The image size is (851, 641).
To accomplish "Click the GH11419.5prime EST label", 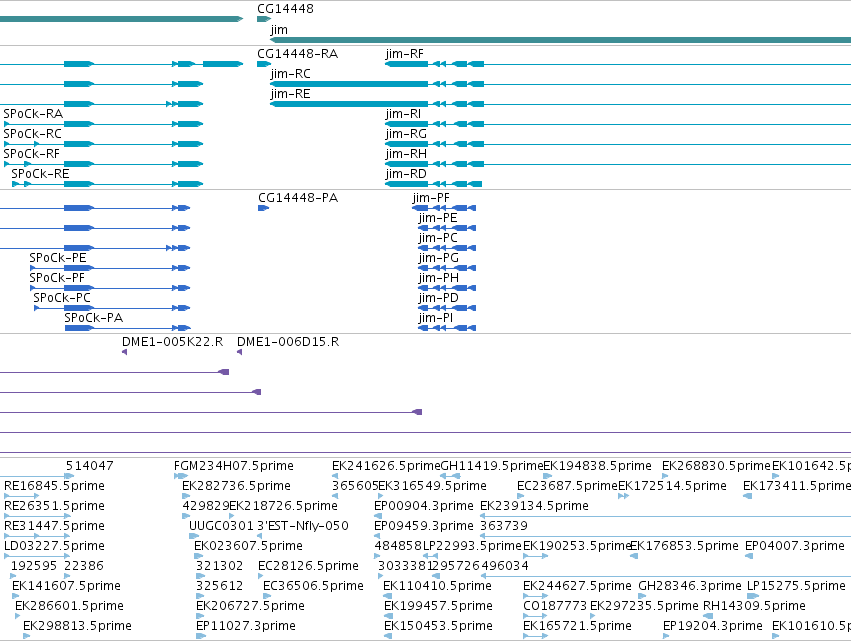I will click(492, 466).
